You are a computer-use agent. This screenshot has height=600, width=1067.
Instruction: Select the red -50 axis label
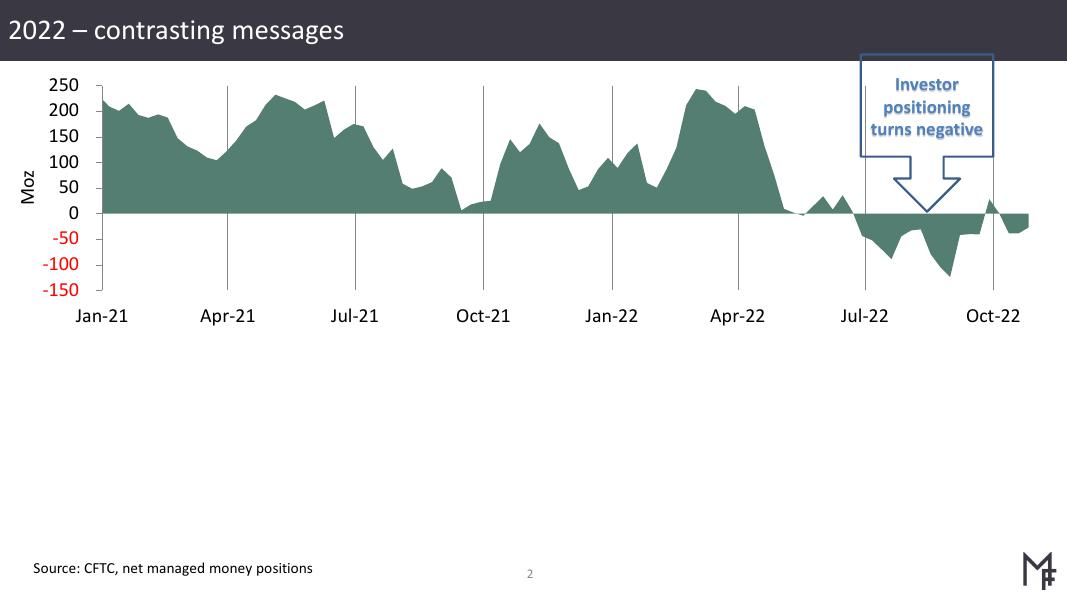(x=64, y=239)
